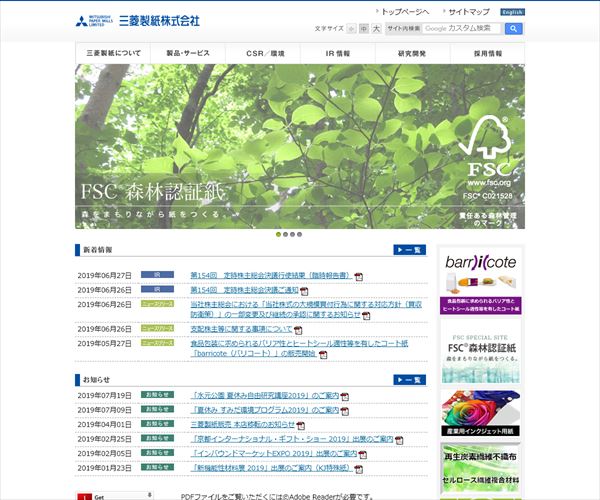
Task: Open PDF icon beside 2019年06月27日 news item
Action: click(x=359, y=276)
